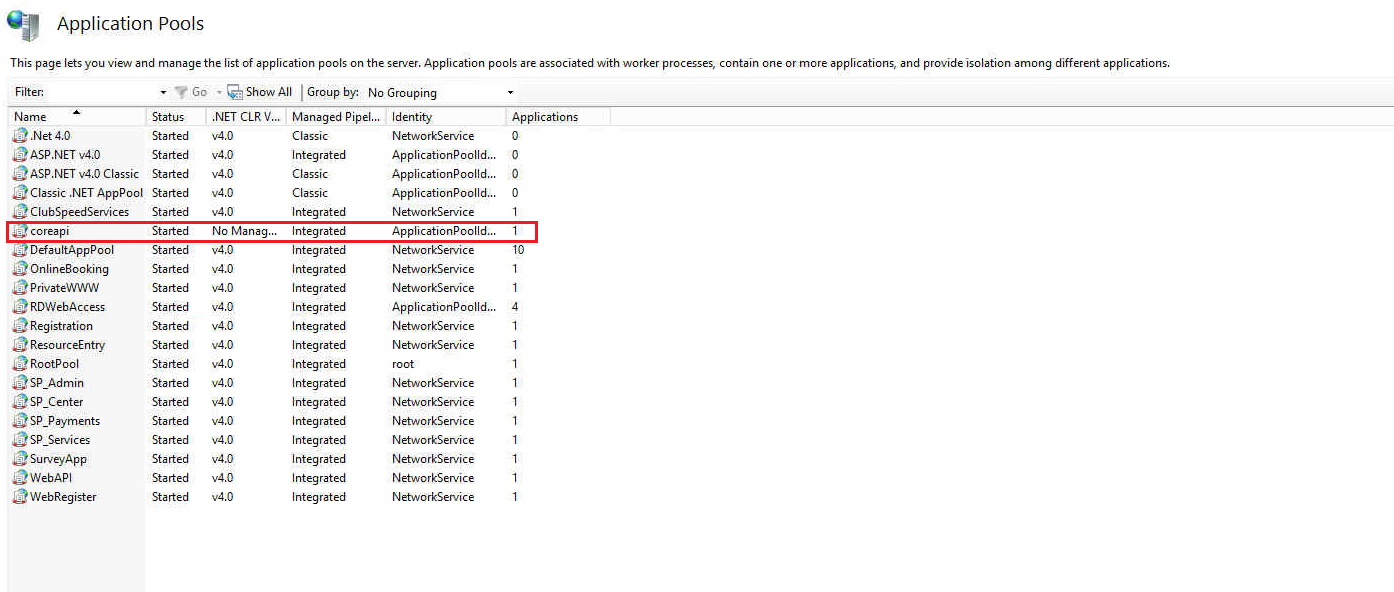This screenshot has width=1394, height=592.
Task: Click the Started status of SP_Admin
Action: (170, 383)
